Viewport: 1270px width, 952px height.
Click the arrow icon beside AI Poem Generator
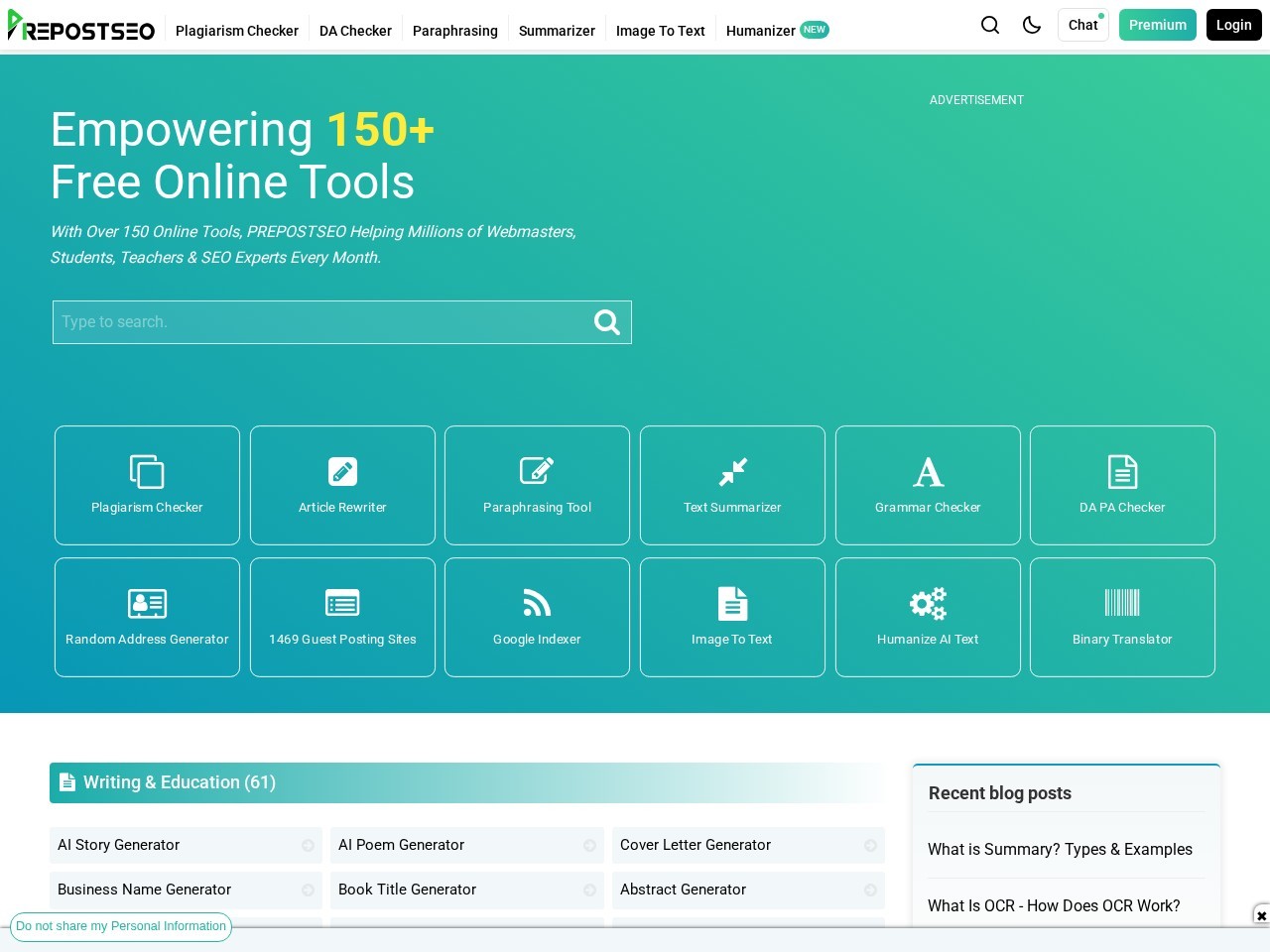tap(589, 846)
